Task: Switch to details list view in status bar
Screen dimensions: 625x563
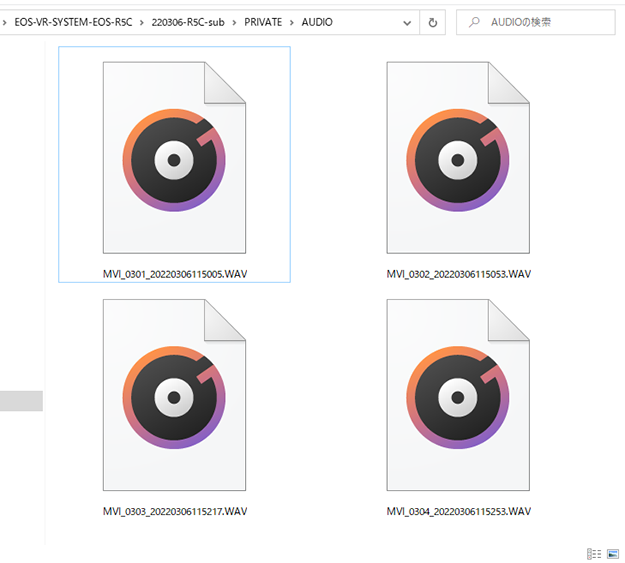Action: (595, 553)
